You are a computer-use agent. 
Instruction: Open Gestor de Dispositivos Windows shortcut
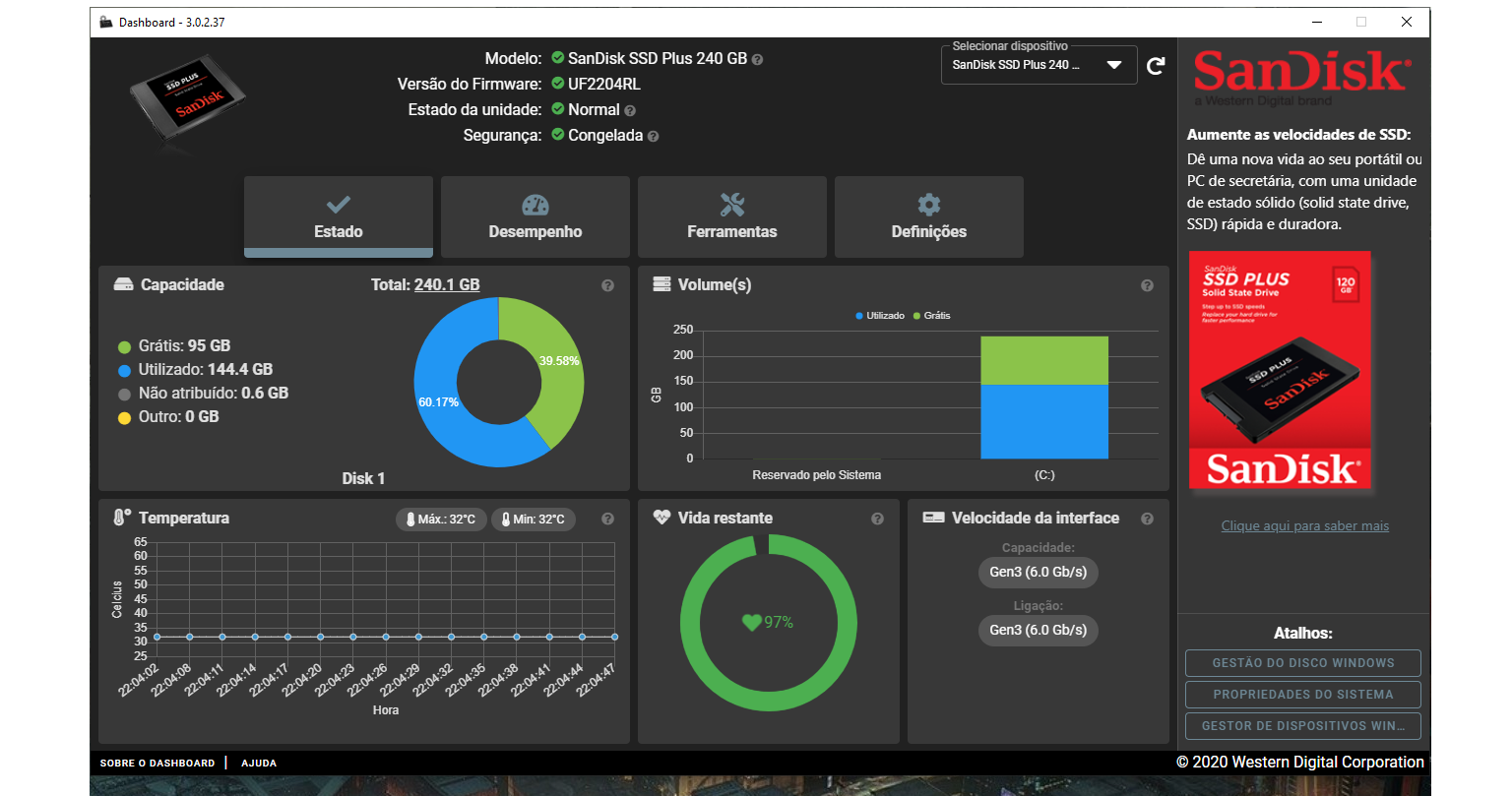(x=1303, y=726)
